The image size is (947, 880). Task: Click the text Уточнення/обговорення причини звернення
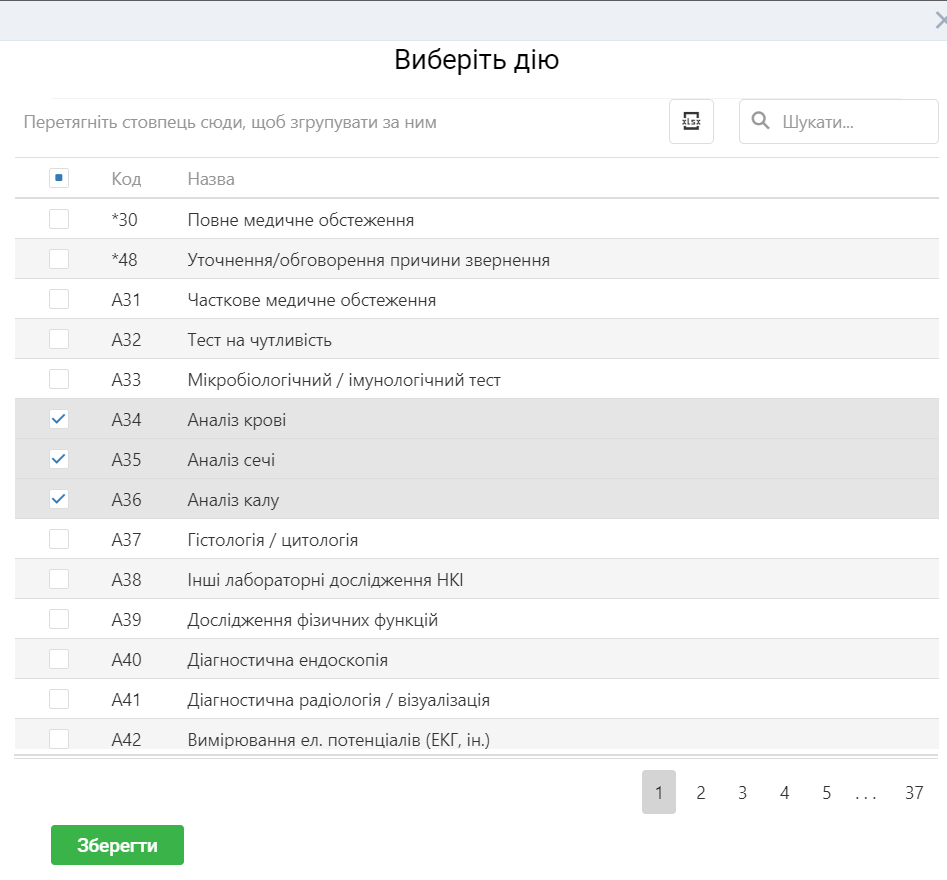[x=368, y=260]
